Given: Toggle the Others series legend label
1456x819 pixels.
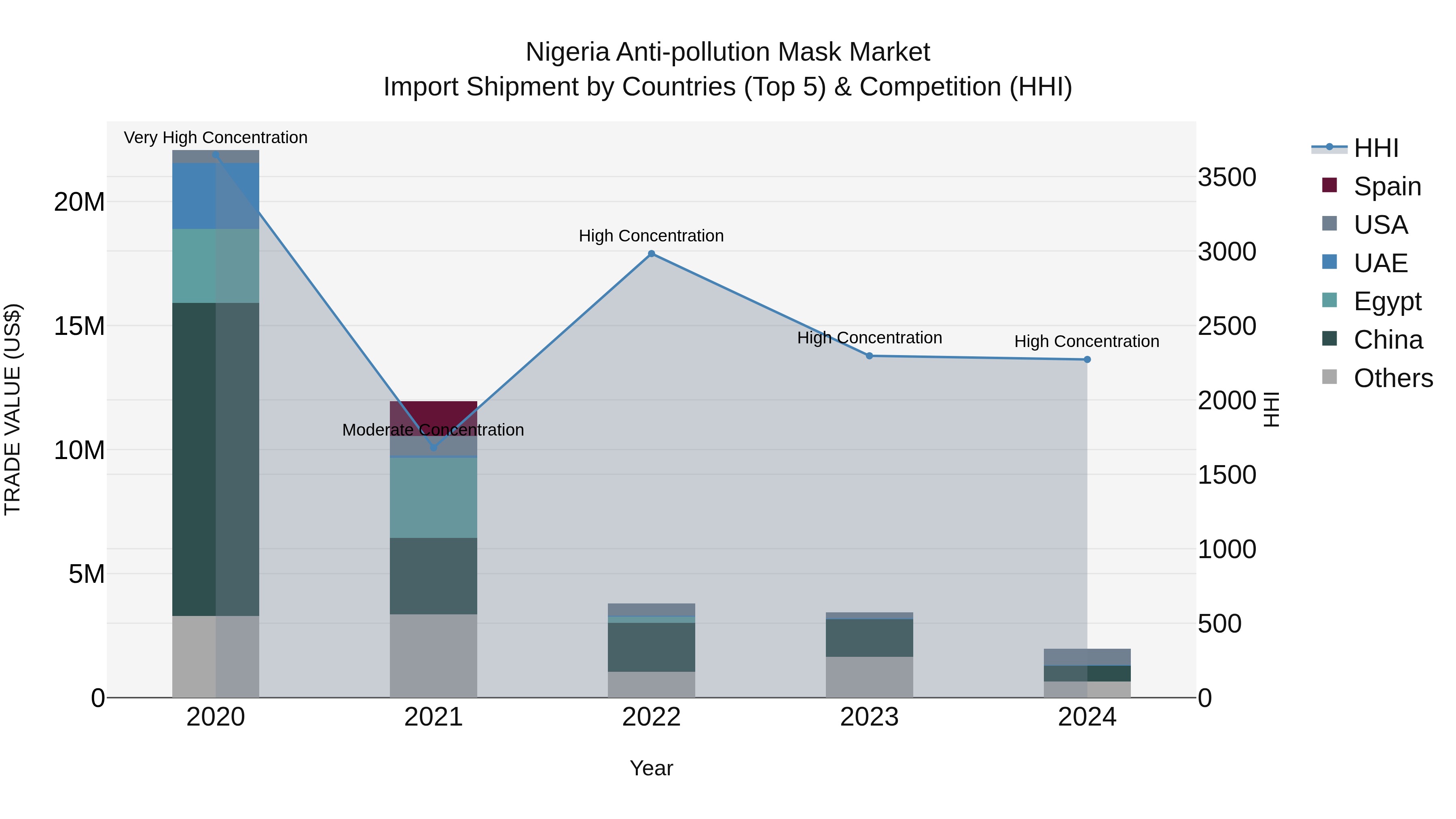Looking at the screenshot, I should coord(1394,379).
